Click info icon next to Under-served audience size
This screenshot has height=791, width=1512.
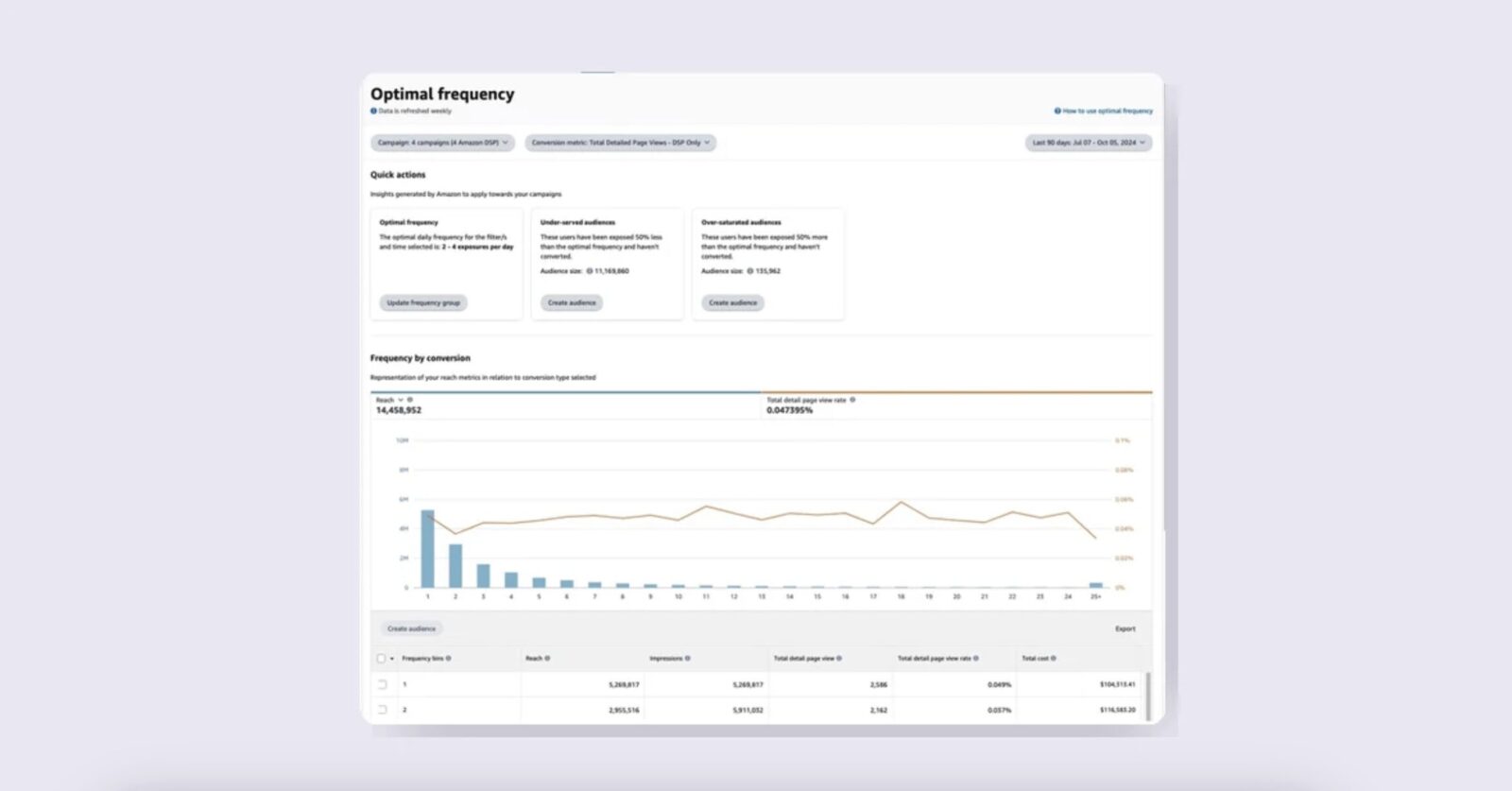coord(590,271)
